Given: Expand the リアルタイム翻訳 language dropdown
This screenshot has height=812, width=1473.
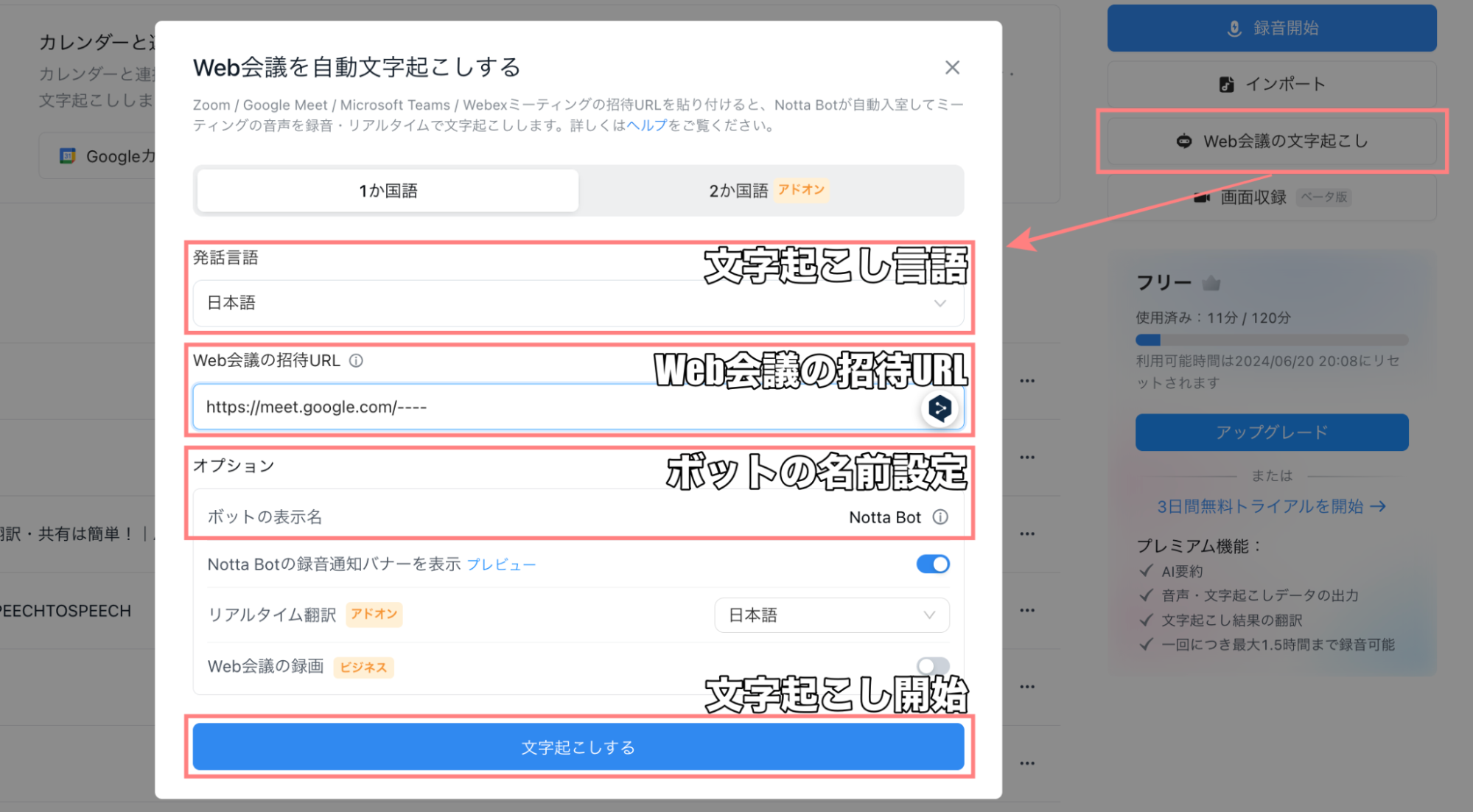Looking at the screenshot, I should 831,615.
